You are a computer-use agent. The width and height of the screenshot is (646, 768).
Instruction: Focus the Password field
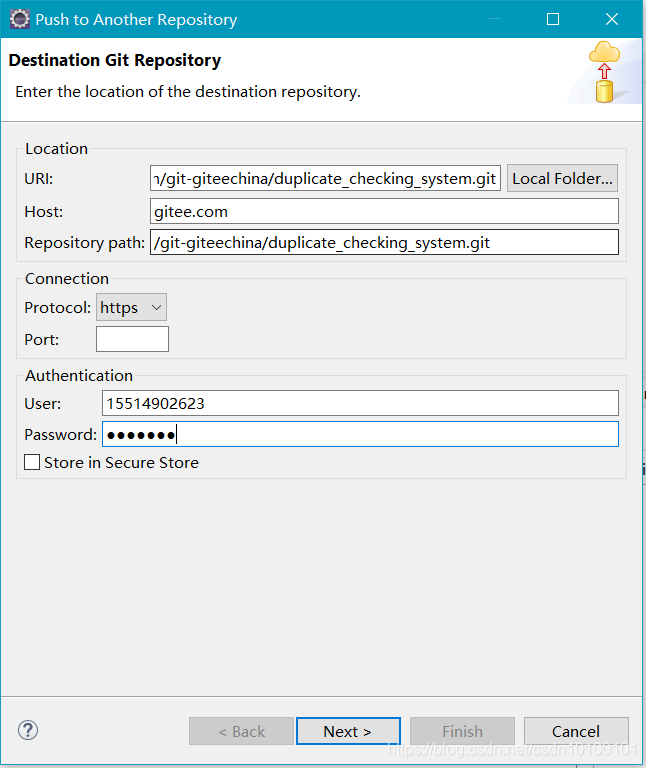pos(360,434)
